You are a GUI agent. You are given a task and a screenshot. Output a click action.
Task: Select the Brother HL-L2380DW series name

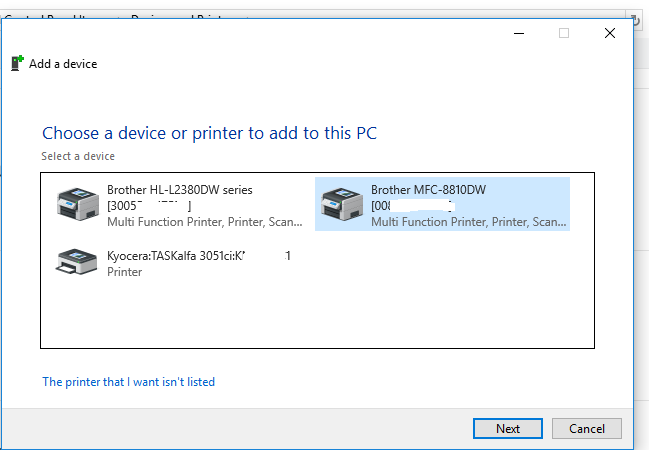click(180, 190)
